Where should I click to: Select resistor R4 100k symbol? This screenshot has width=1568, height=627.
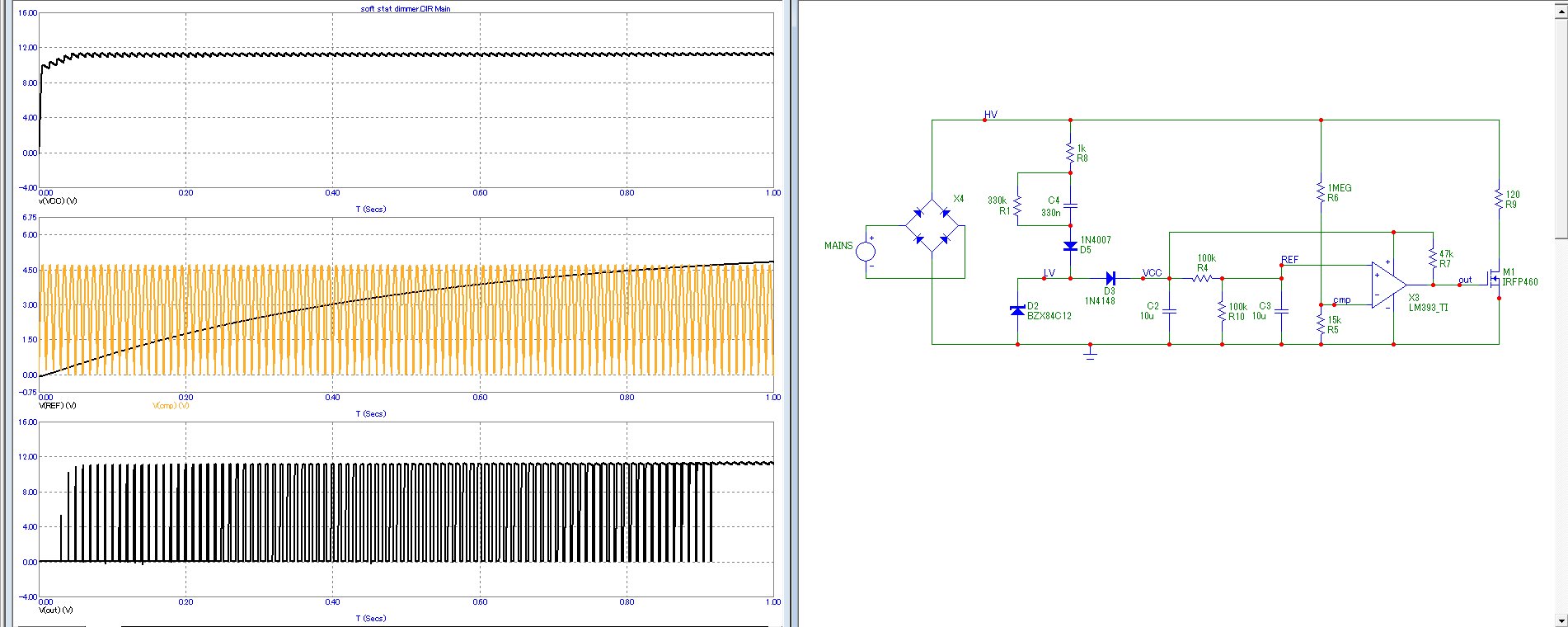click(x=1202, y=278)
